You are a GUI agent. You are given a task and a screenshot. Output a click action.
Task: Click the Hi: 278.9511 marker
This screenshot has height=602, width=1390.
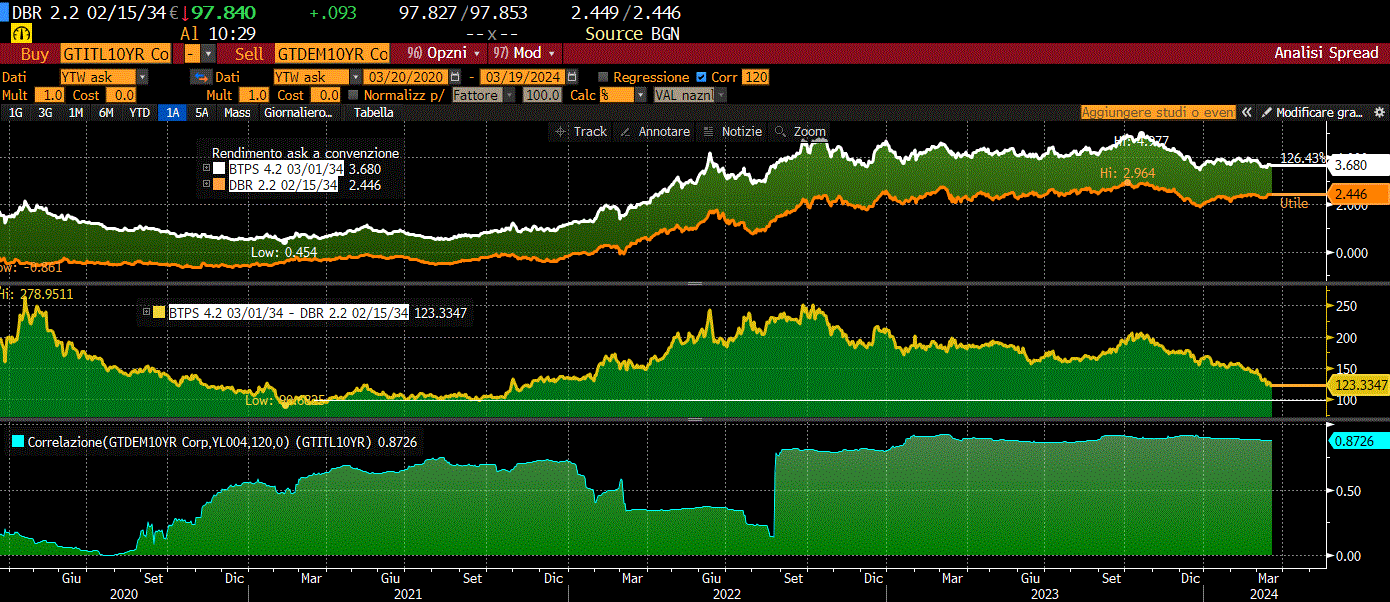36,294
